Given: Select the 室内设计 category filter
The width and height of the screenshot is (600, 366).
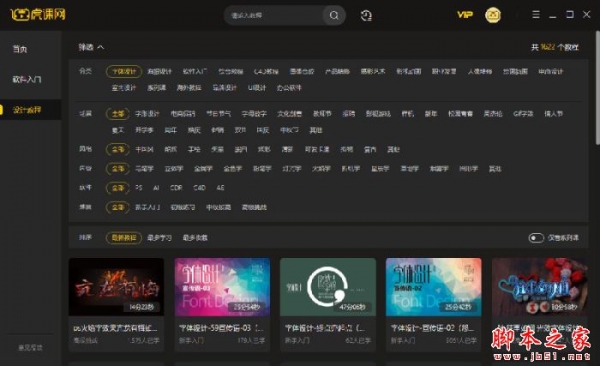Looking at the screenshot, I should click(124, 88).
